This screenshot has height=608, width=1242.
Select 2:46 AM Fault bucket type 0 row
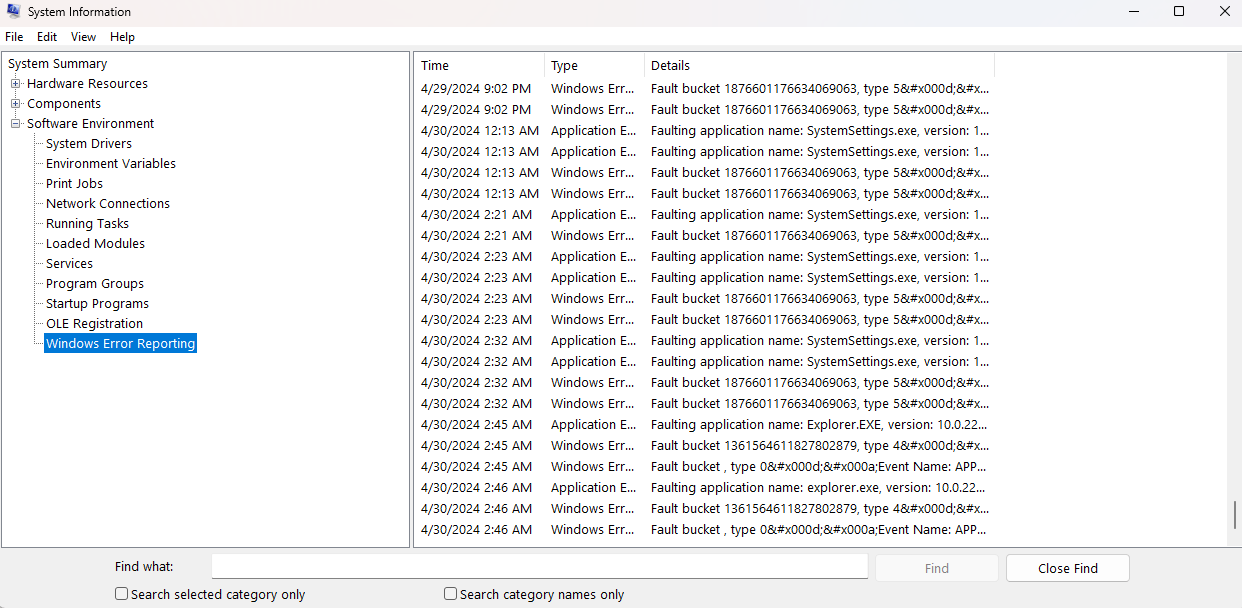point(704,530)
